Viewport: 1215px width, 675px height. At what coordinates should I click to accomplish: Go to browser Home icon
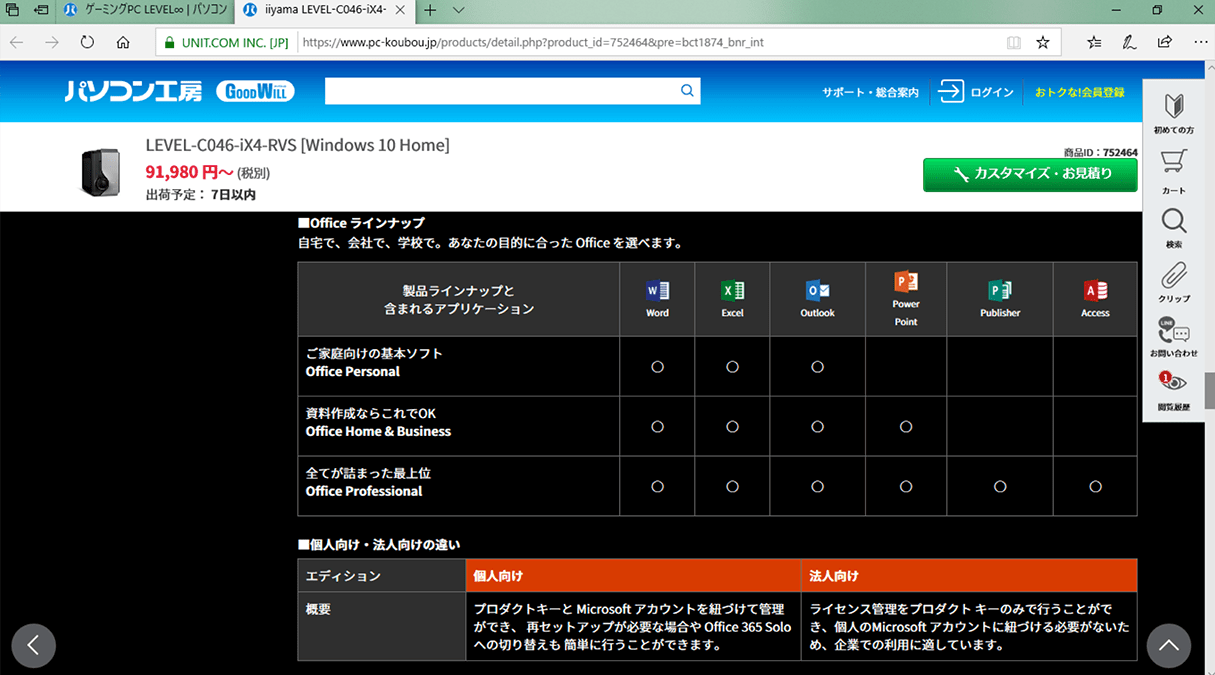tap(123, 42)
